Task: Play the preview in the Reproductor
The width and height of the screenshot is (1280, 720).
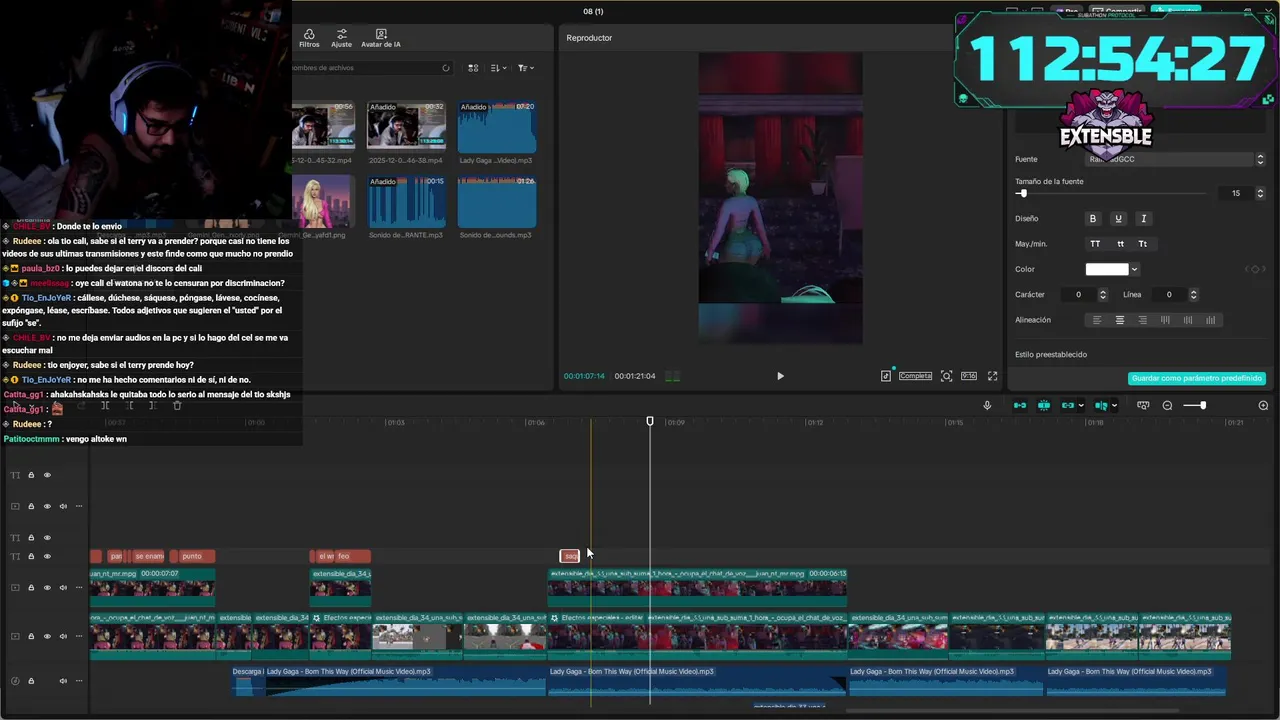Action: (x=780, y=376)
